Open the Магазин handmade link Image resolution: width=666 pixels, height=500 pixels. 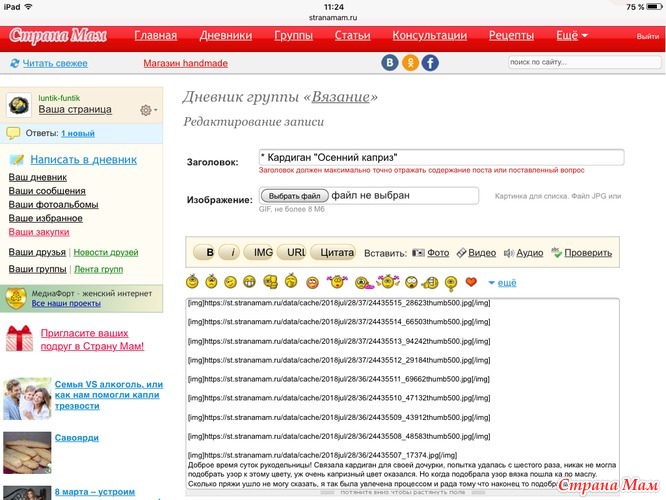[186, 63]
